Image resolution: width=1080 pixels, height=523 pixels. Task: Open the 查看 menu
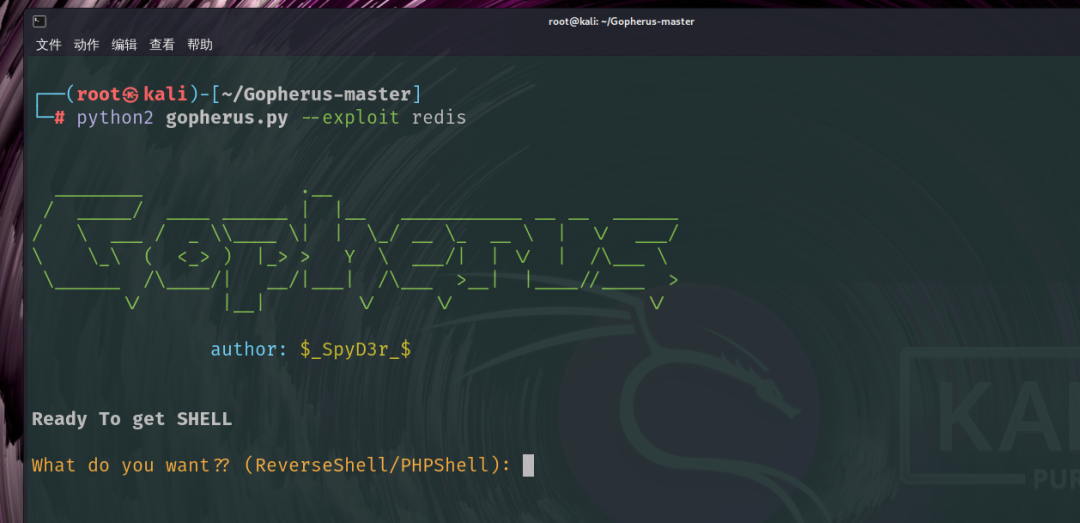pos(162,45)
